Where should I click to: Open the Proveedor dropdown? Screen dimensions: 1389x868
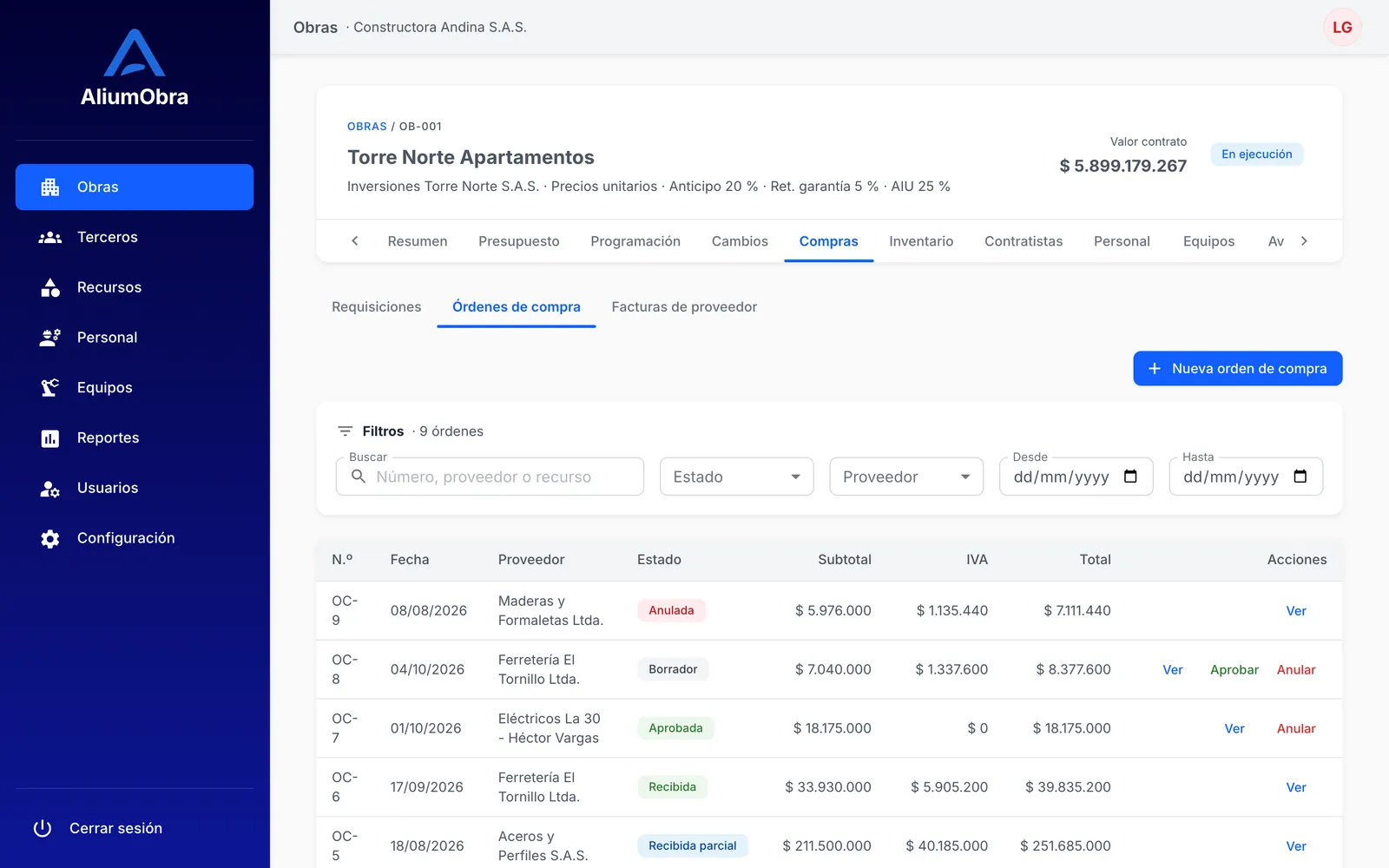906,477
